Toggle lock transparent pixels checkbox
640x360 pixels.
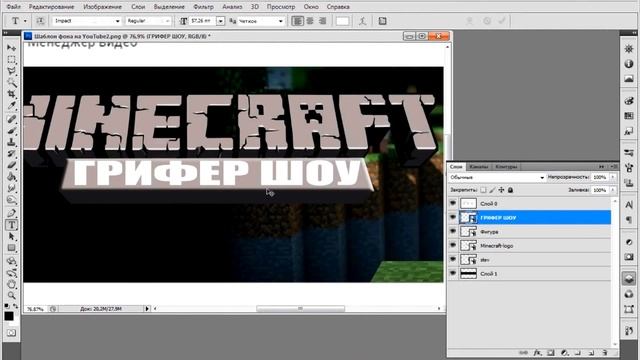483,190
